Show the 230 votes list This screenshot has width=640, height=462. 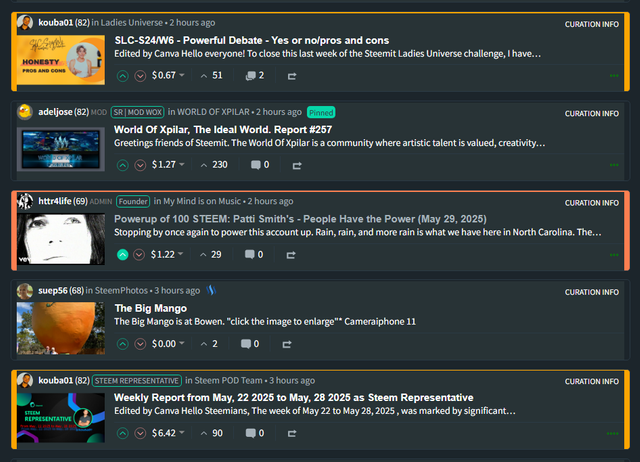point(214,165)
